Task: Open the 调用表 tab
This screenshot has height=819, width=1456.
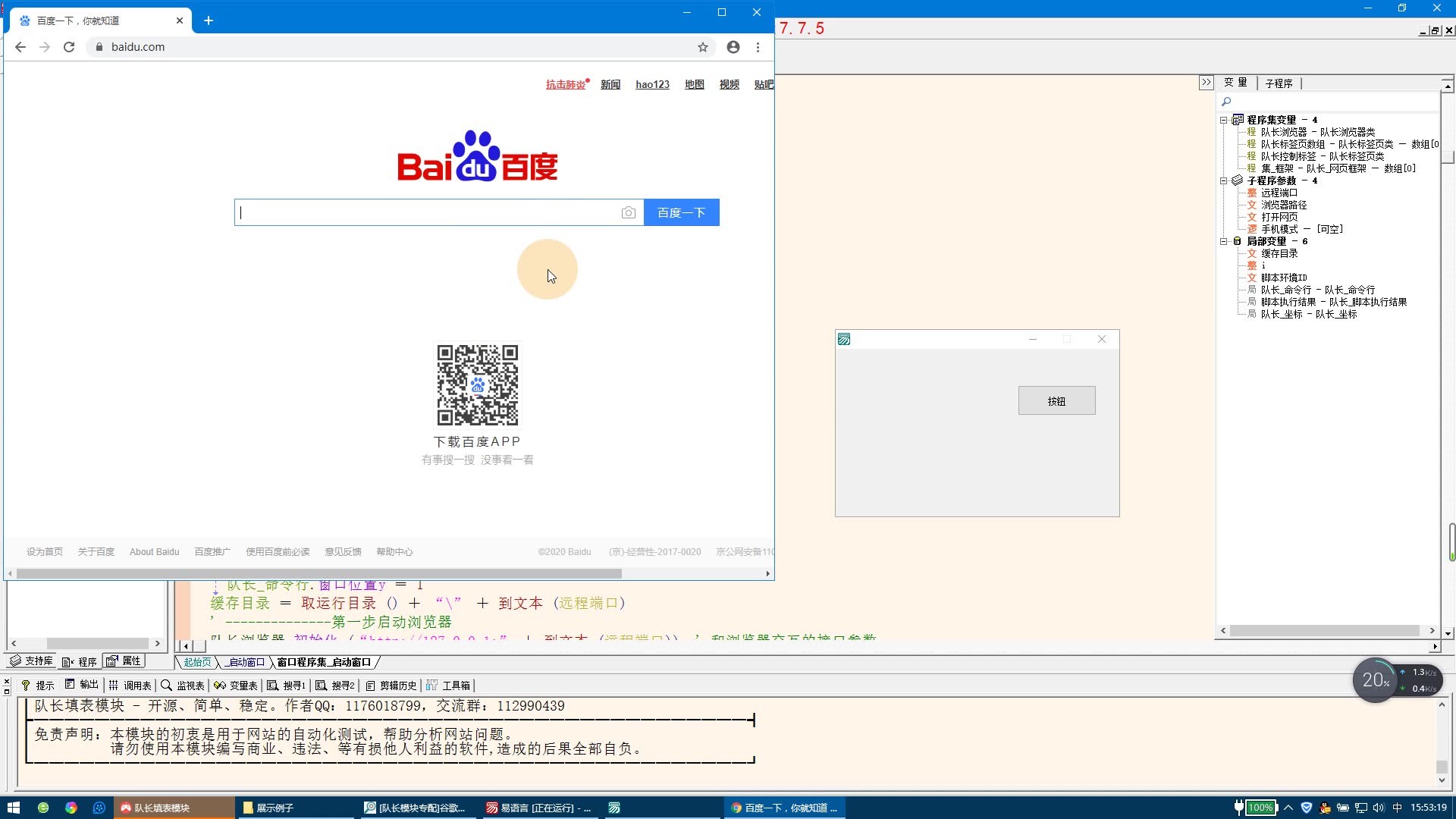Action: [x=130, y=686]
